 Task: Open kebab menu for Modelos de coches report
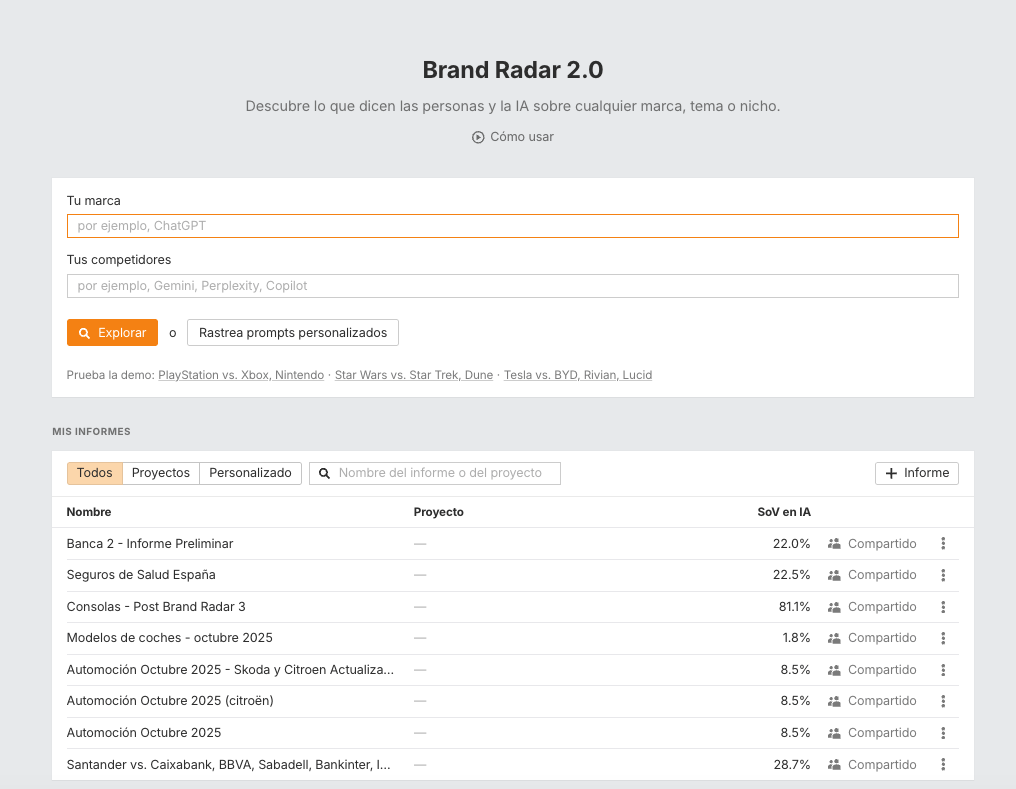(x=942, y=638)
